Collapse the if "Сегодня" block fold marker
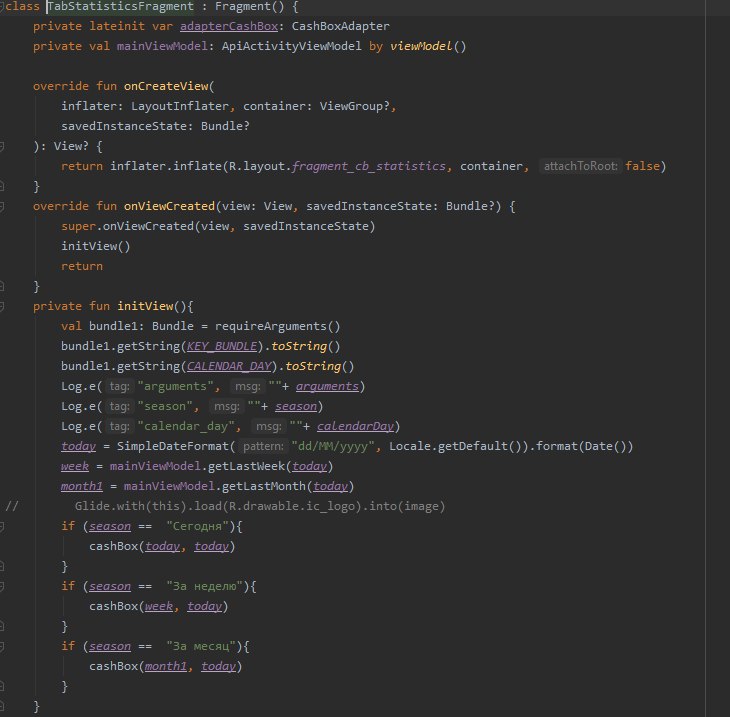The height and width of the screenshot is (717, 730). point(2,526)
